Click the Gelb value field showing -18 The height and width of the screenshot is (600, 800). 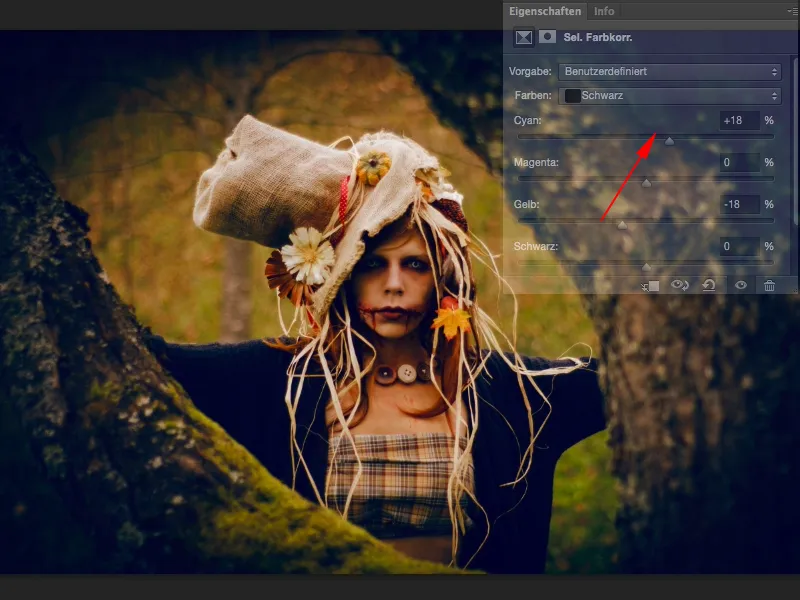[x=739, y=204]
